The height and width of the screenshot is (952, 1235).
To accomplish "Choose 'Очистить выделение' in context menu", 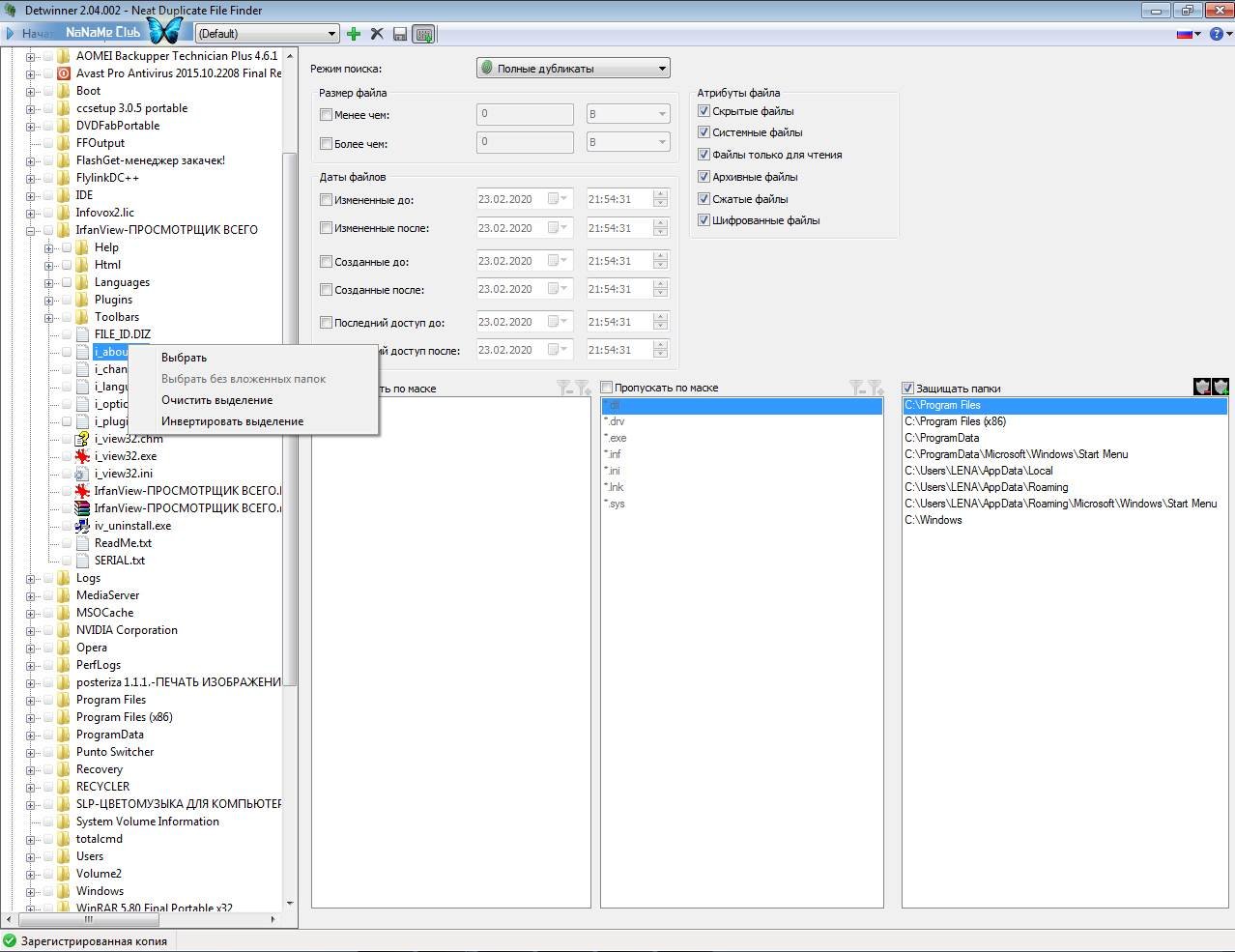I will coord(217,400).
